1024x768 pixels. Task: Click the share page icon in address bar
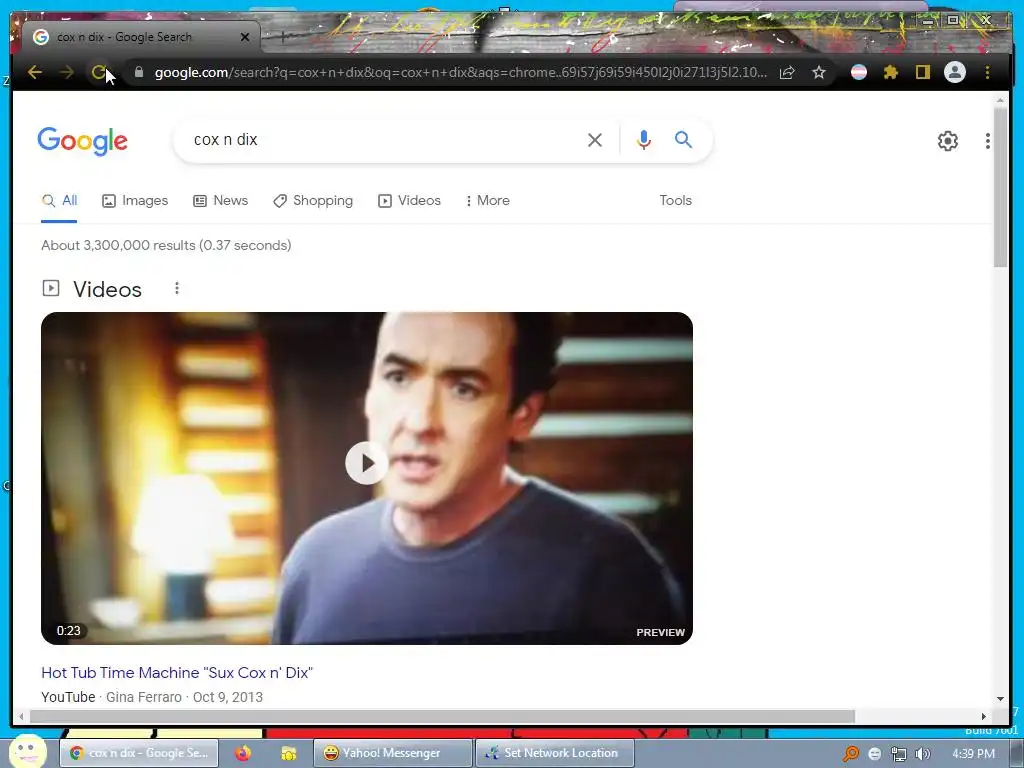tap(788, 72)
